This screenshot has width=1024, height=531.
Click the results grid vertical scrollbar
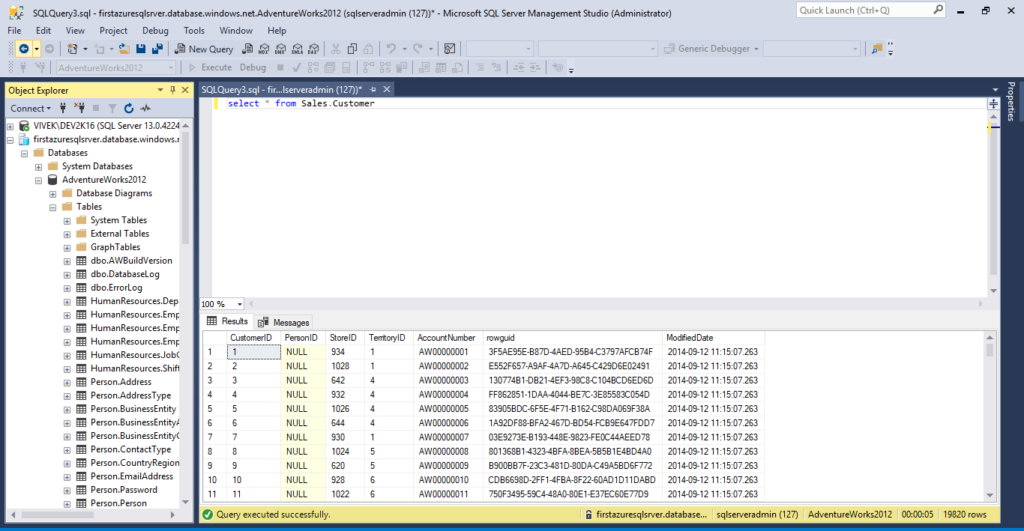click(x=990, y=417)
